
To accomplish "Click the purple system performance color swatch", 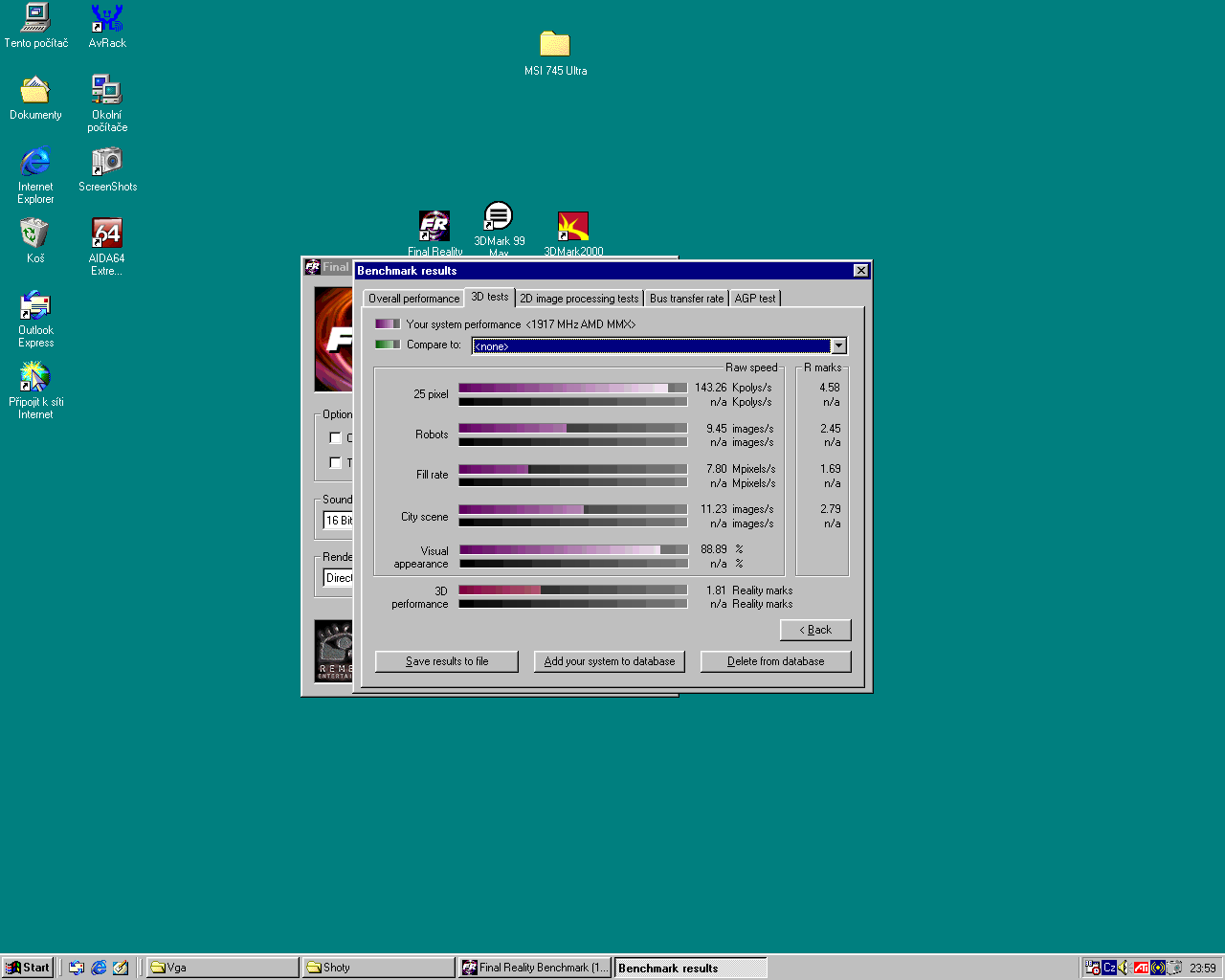I will pyautogui.click(x=387, y=324).
